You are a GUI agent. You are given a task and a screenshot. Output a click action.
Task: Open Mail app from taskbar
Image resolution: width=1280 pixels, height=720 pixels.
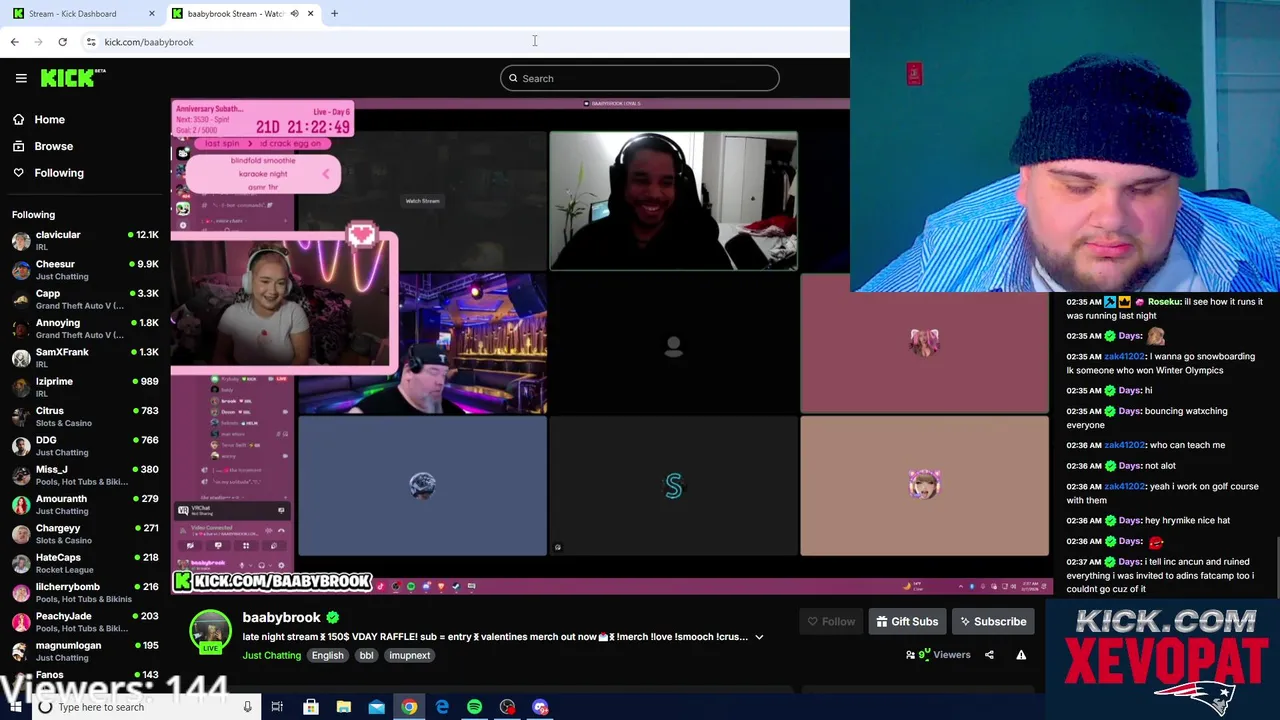click(376, 707)
